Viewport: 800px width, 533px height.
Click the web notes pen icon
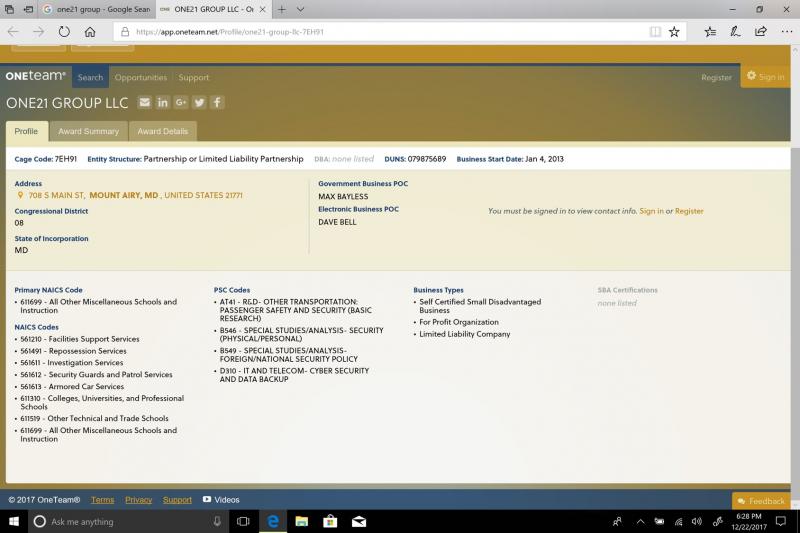(x=735, y=32)
